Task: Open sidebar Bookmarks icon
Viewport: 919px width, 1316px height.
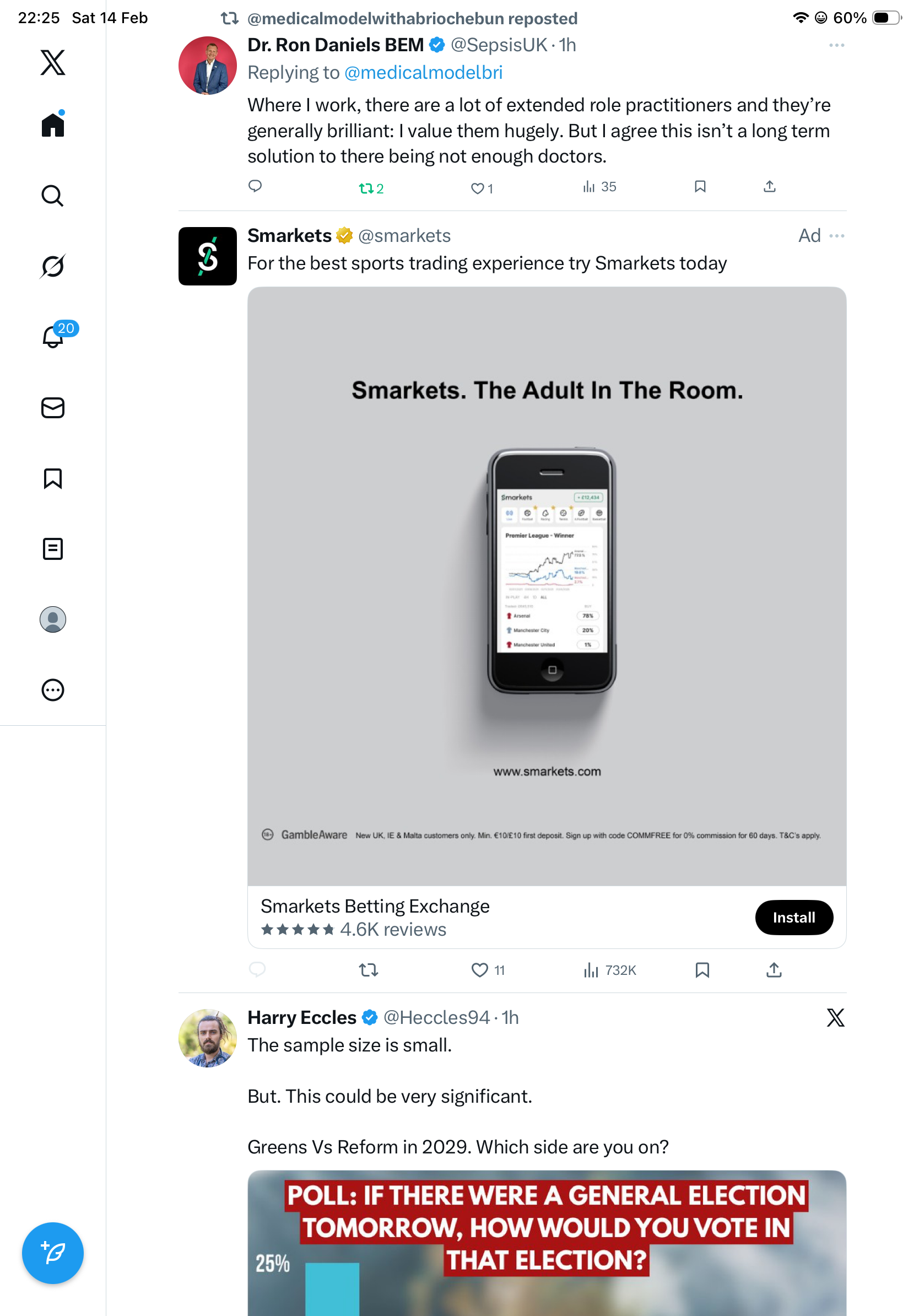Action: click(x=53, y=478)
